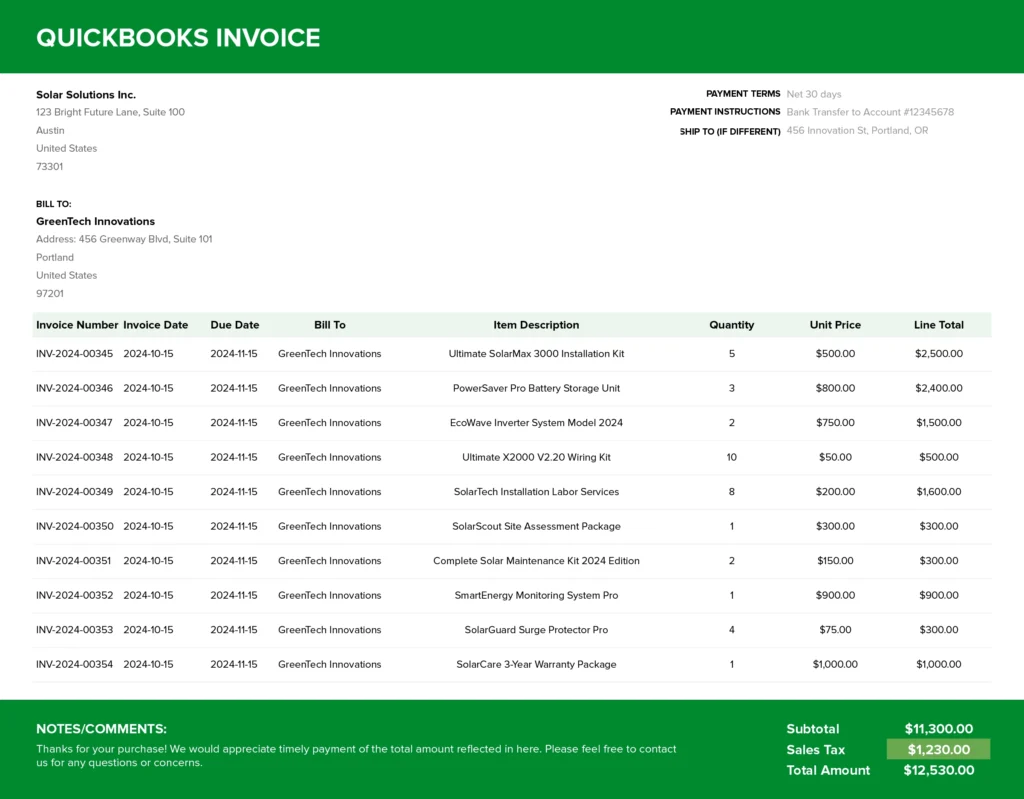Screen dimensions: 1024x799
Task: Click the Invoice Date column header
Action: pos(155,325)
